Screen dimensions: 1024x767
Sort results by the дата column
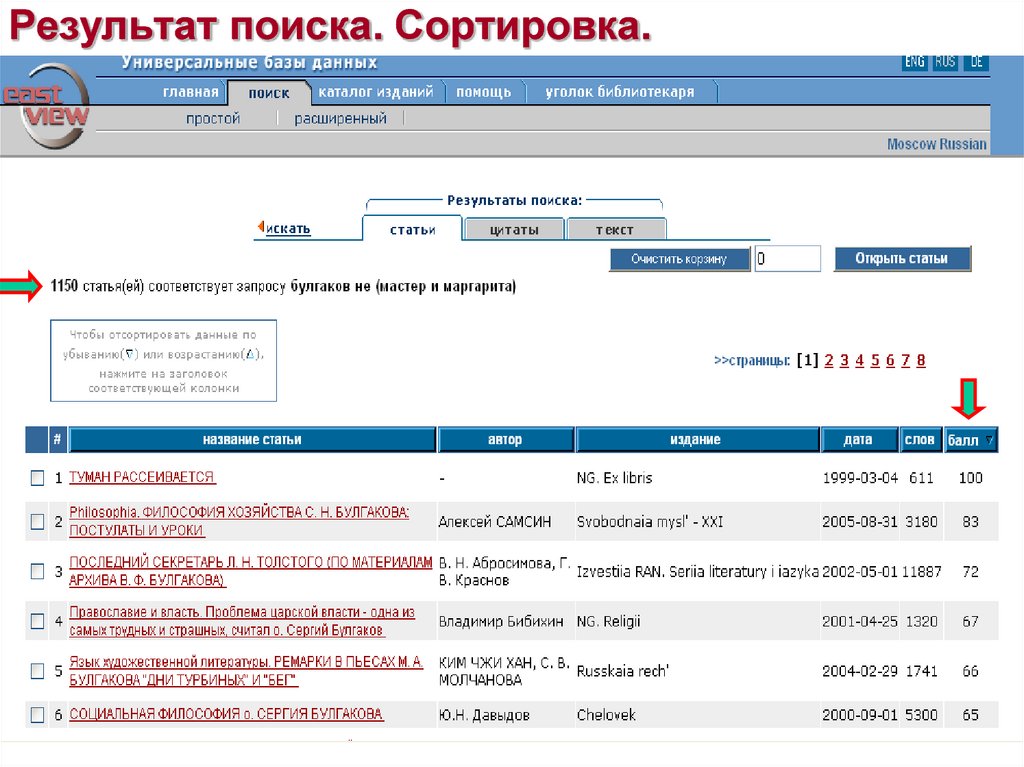coord(860,438)
